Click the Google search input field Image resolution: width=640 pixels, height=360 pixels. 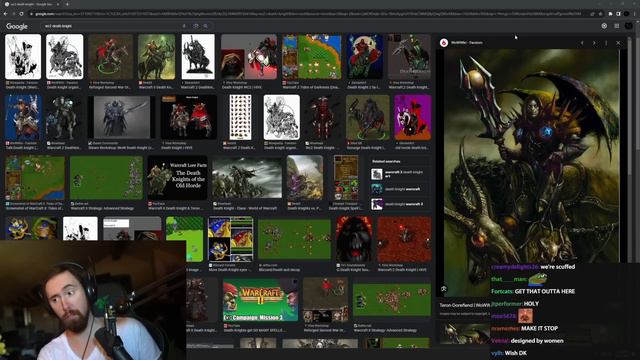[112, 26]
